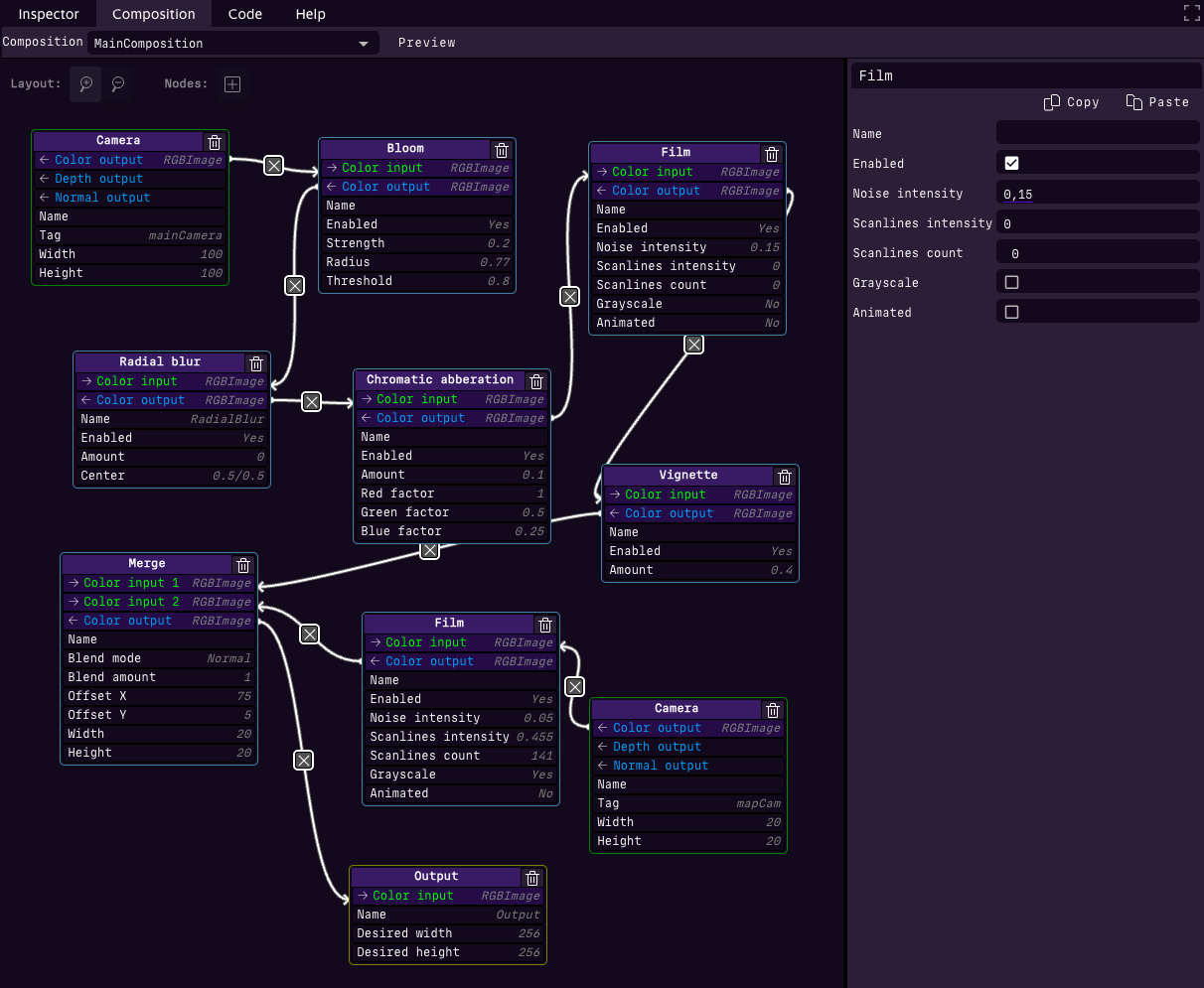1204x988 pixels.
Task: Click trash icon on Radial blur node
Action: click(x=255, y=363)
